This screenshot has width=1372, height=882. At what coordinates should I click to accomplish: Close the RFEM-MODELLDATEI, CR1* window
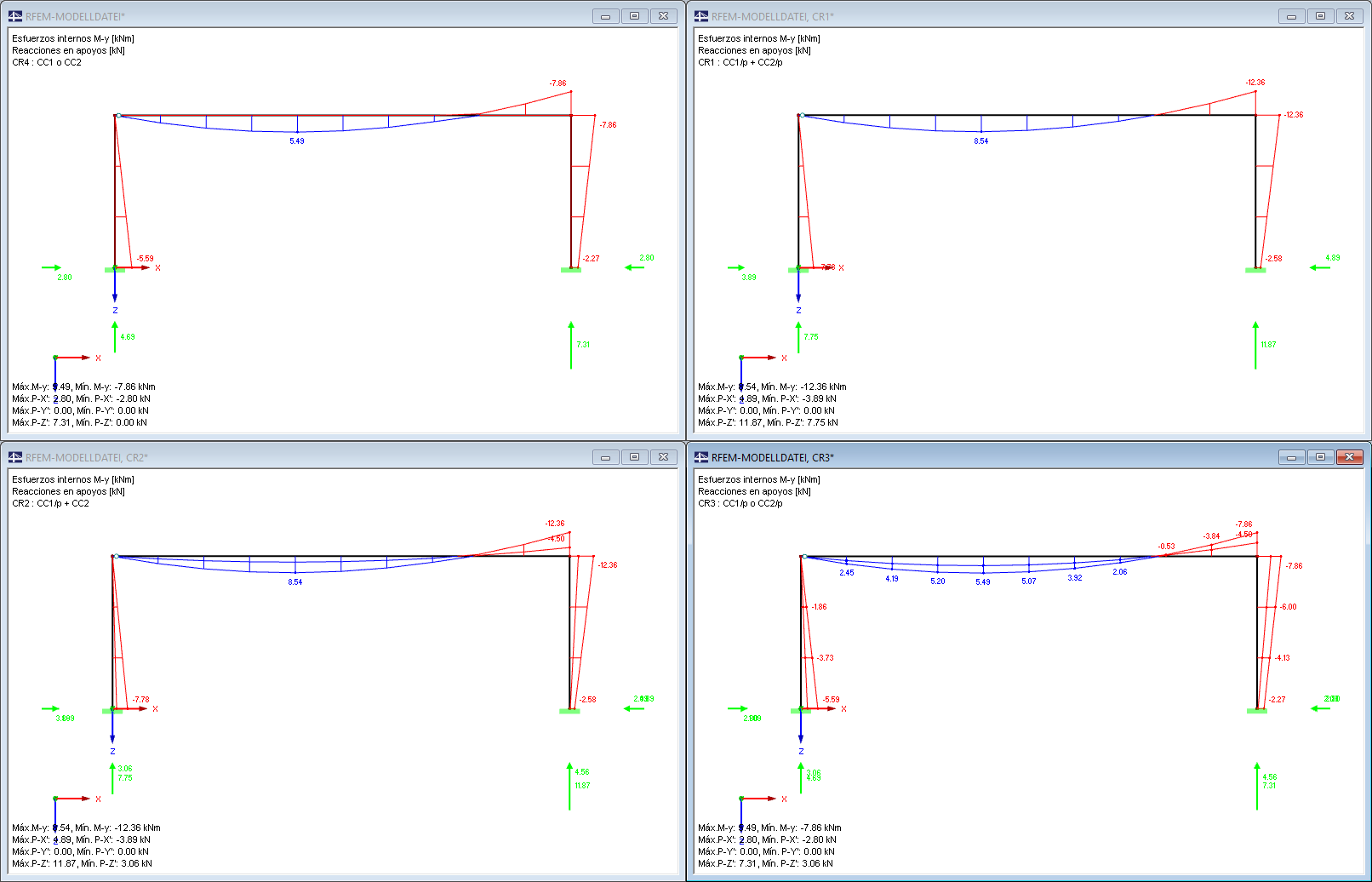pyautogui.click(x=1350, y=16)
